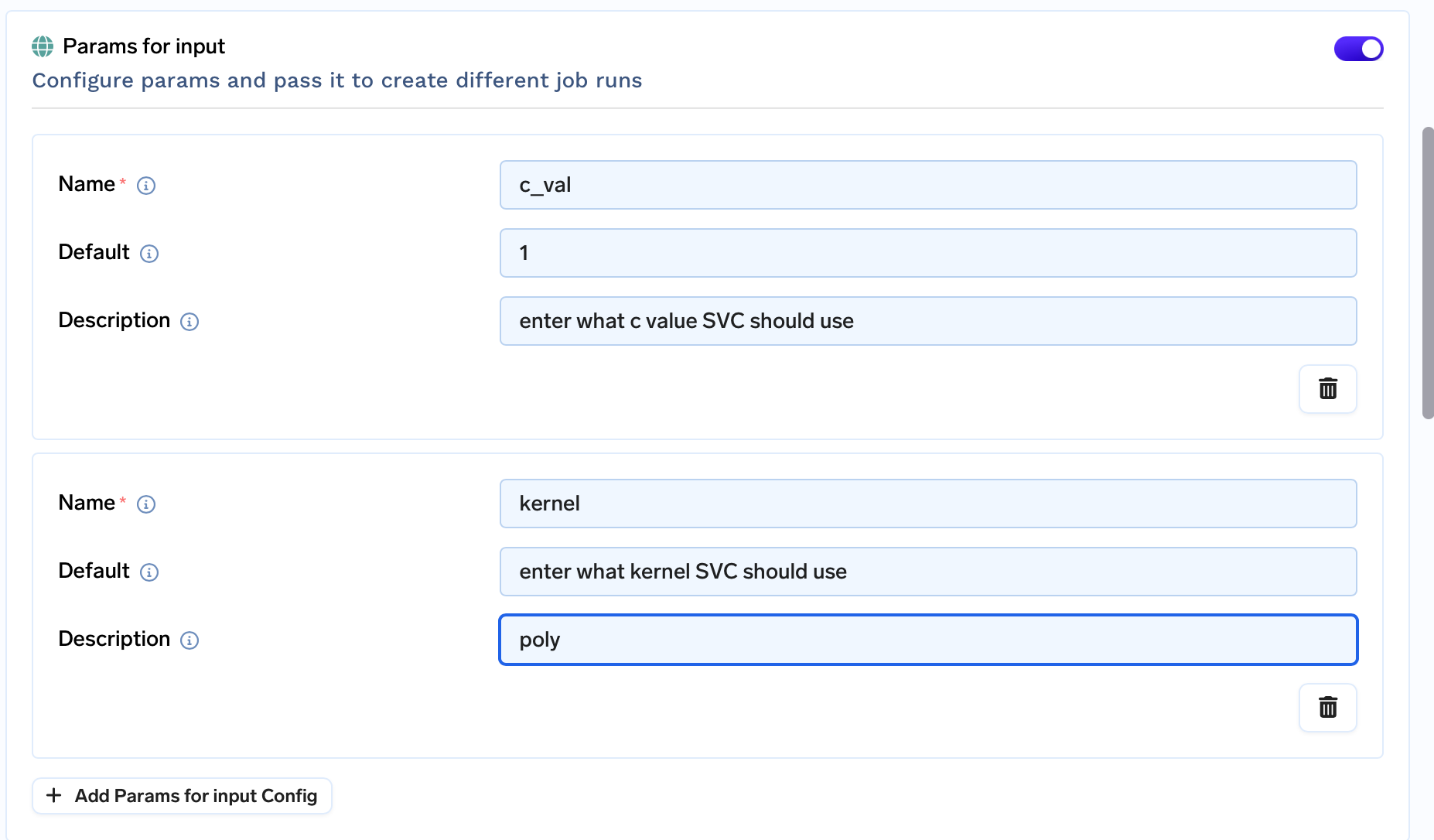Delete the kernel parameter with trash icon
1434x840 pixels.
point(1327,707)
